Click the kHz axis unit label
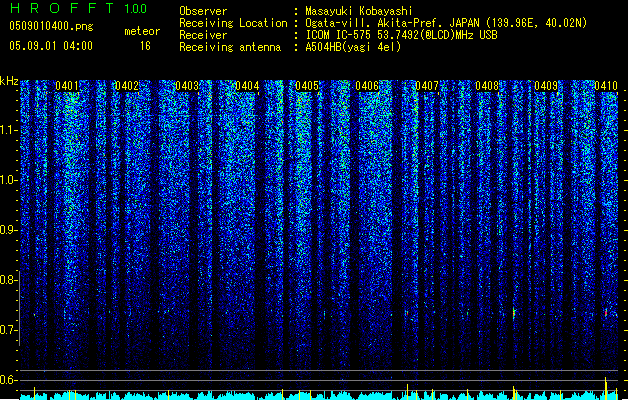Screen dimensions: 629x400 tap(9, 81)
